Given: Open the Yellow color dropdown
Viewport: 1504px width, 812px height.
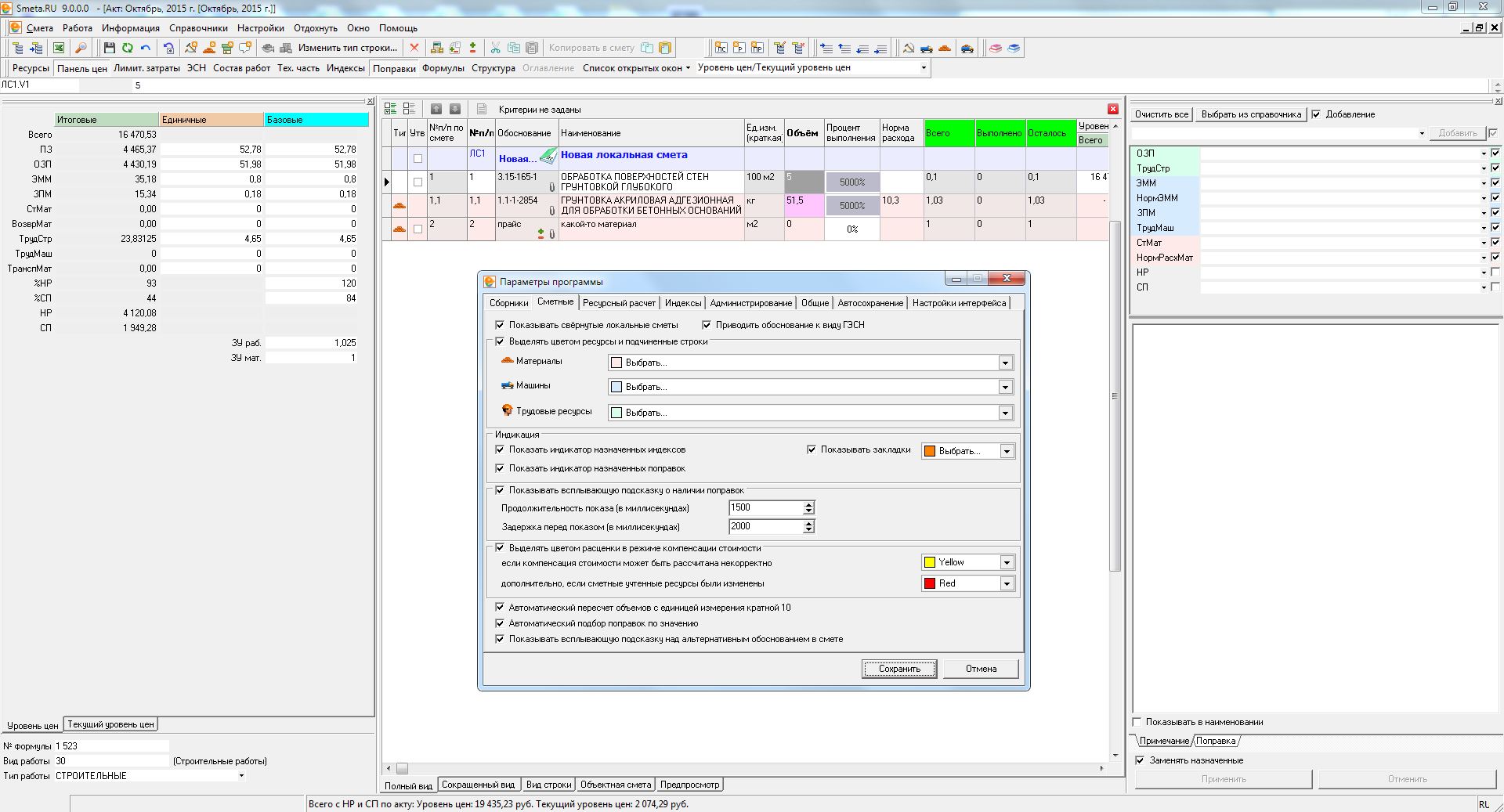Looking at the screenshot, I should pos(1007,562).
